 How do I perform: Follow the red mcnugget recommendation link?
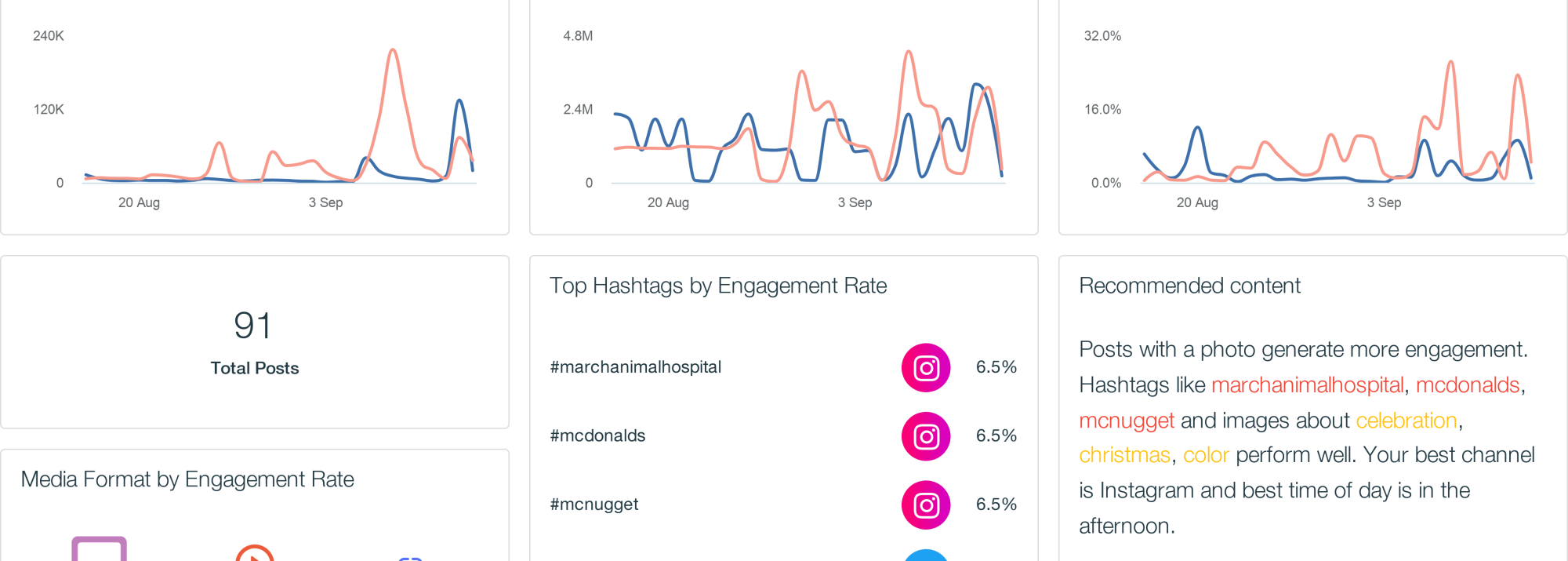pos(1126,421)
